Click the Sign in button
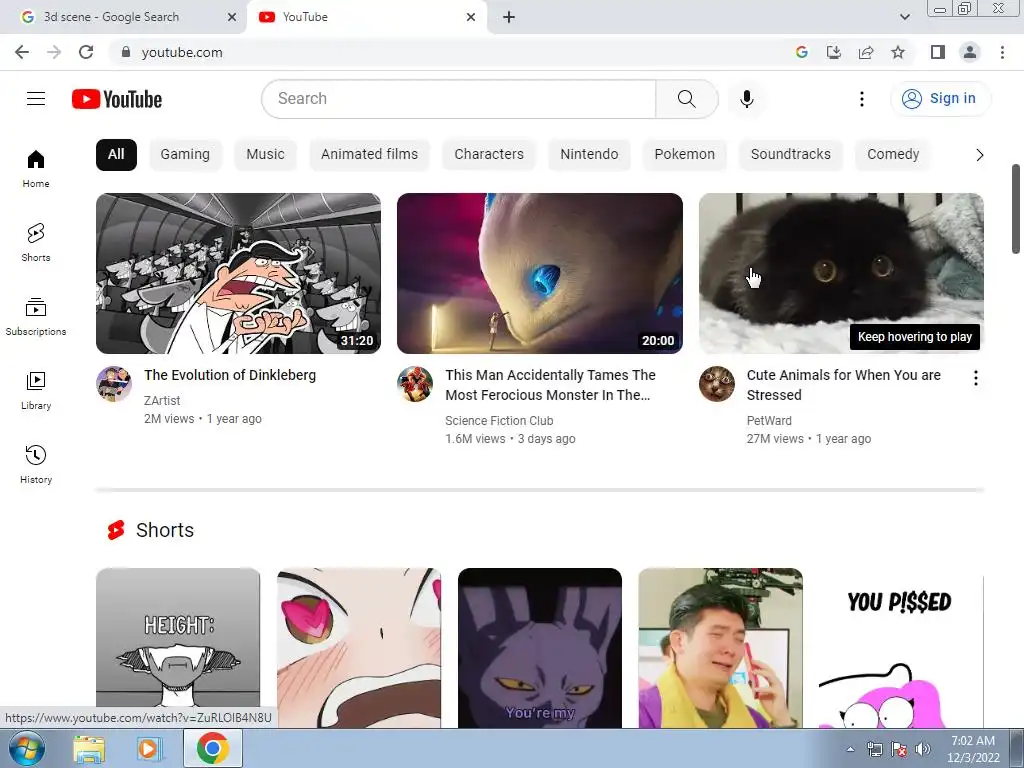This screenshot has height=768, width=1024. coord(940,99)
